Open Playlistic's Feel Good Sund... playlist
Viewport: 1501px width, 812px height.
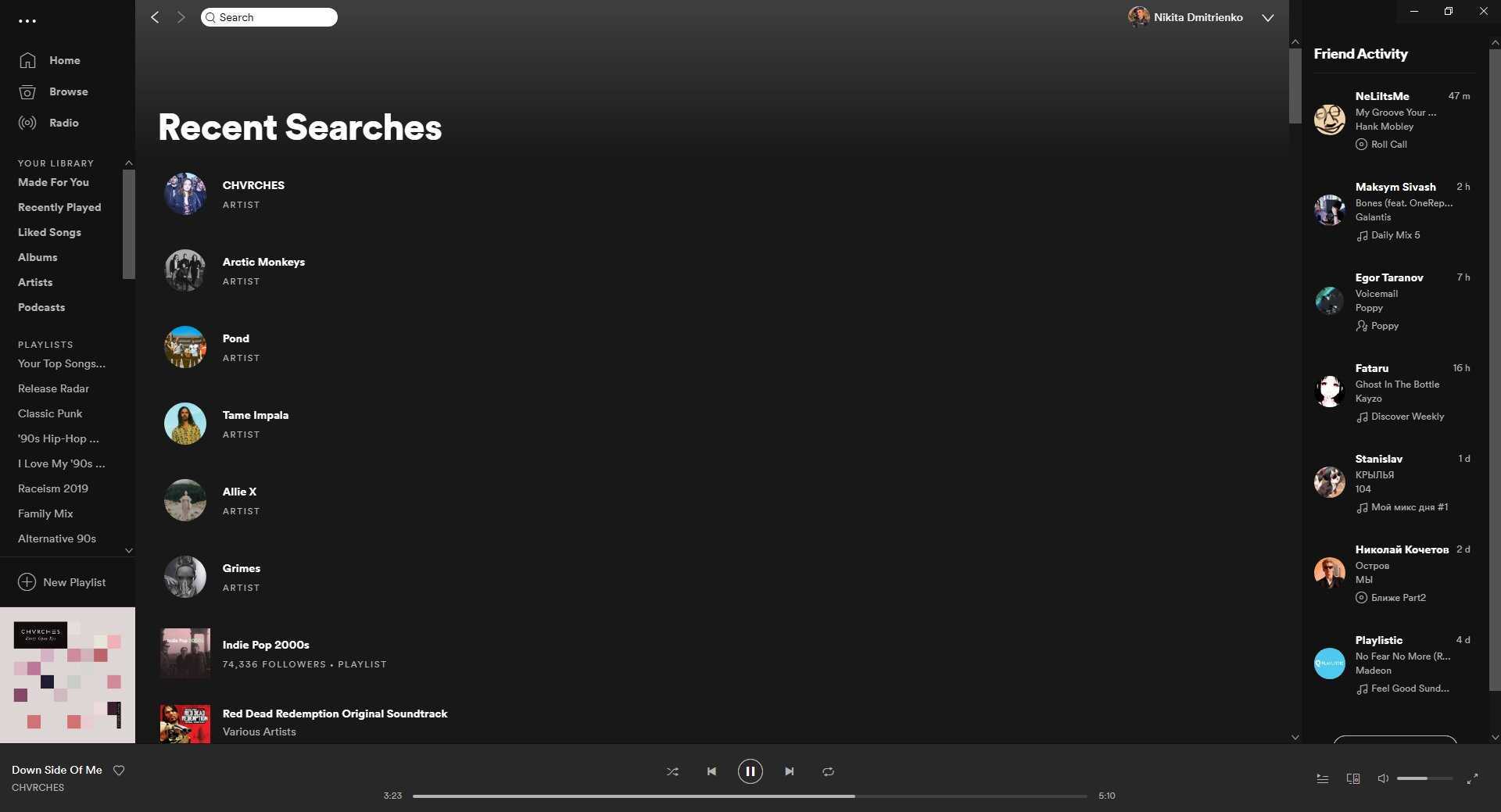pyautogui.click(x=1410, y=688)
